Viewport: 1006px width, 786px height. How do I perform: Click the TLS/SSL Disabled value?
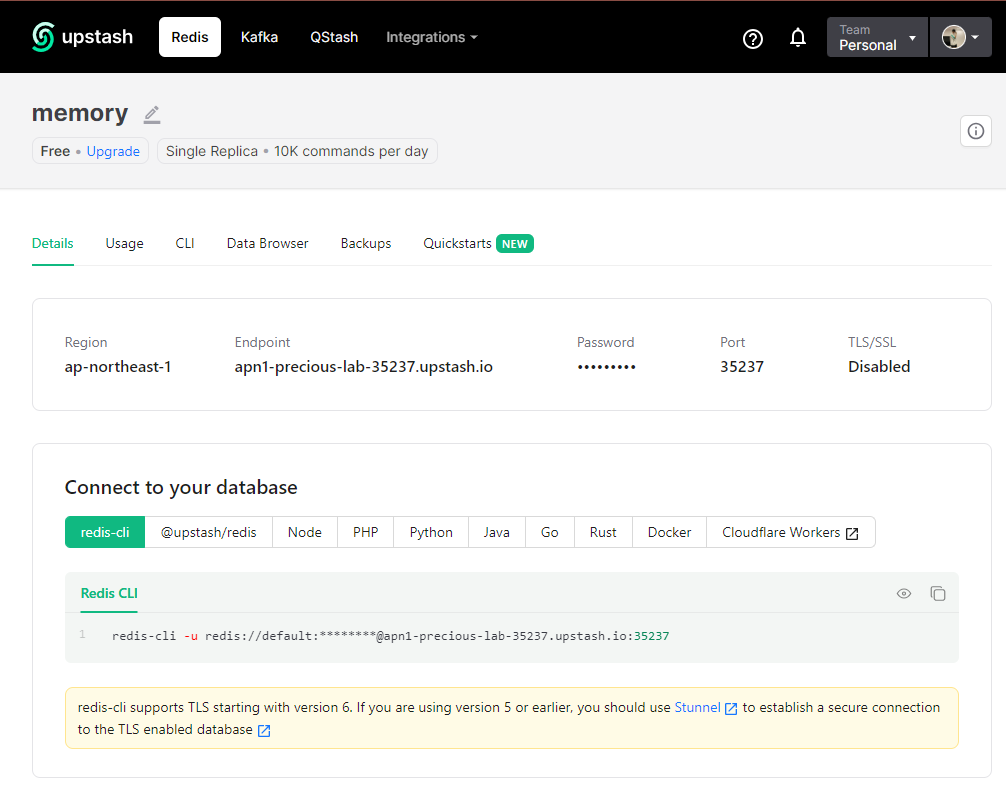point(879,367)
